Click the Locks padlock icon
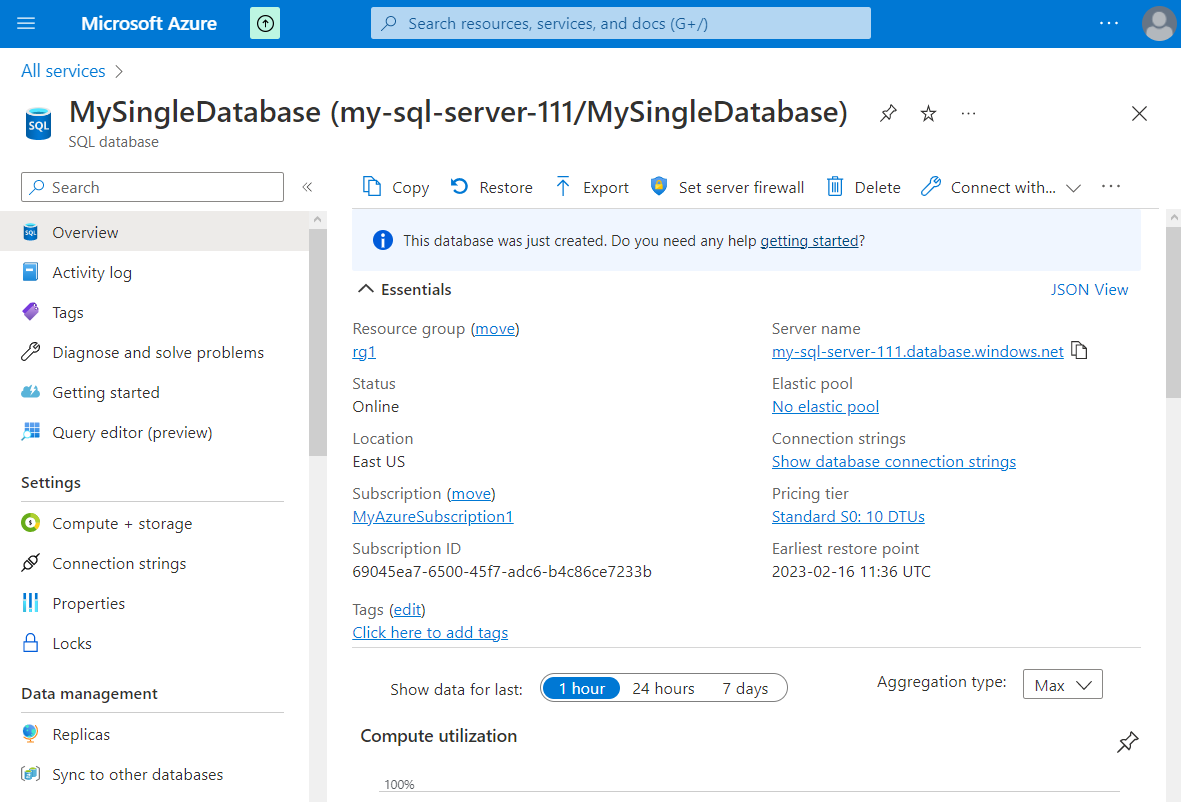1181x802 pixels. [30, 642]
